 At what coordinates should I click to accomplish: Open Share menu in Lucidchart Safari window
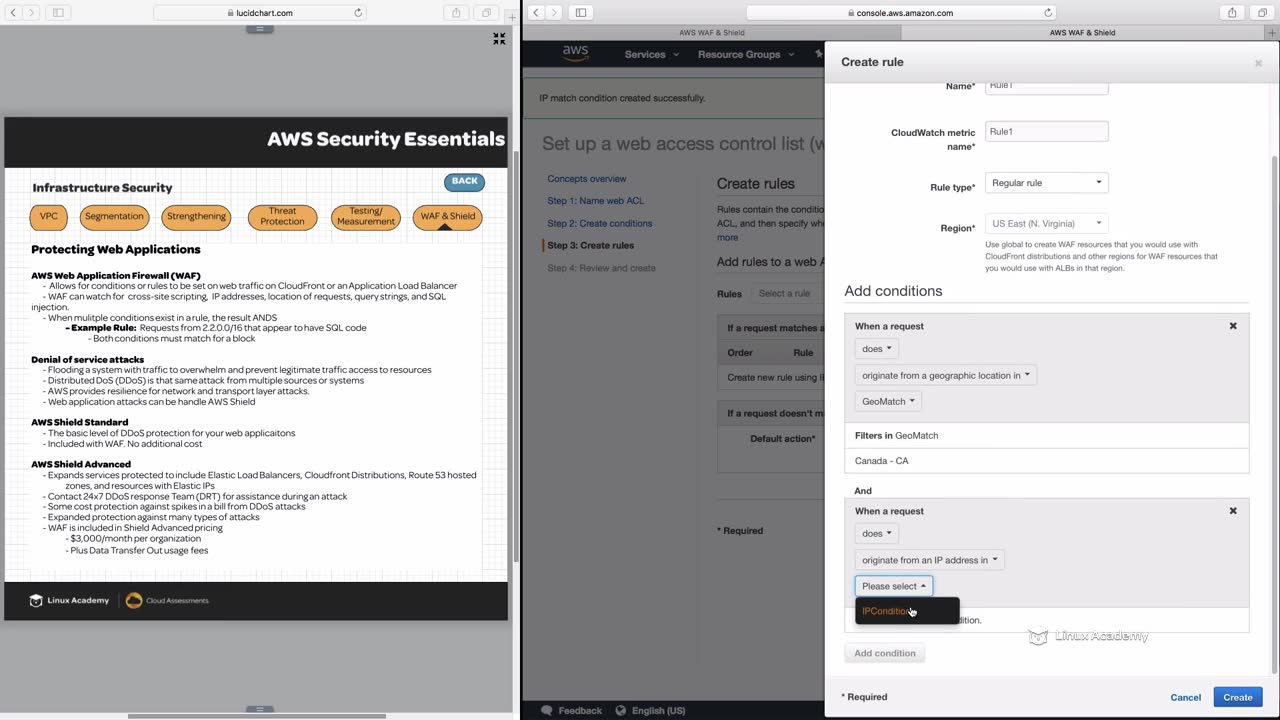click(456, 12)
